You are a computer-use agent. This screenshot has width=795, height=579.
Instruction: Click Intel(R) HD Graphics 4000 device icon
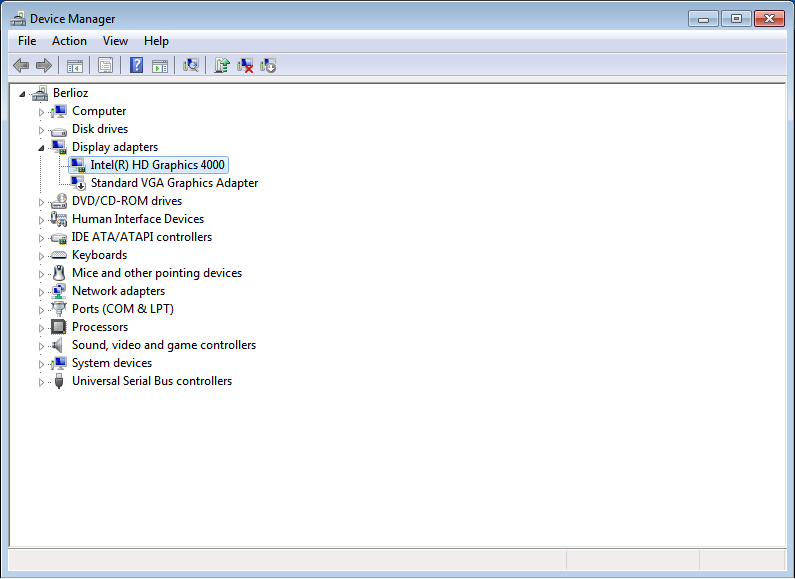pyautogui.click(x=78, y=165)
